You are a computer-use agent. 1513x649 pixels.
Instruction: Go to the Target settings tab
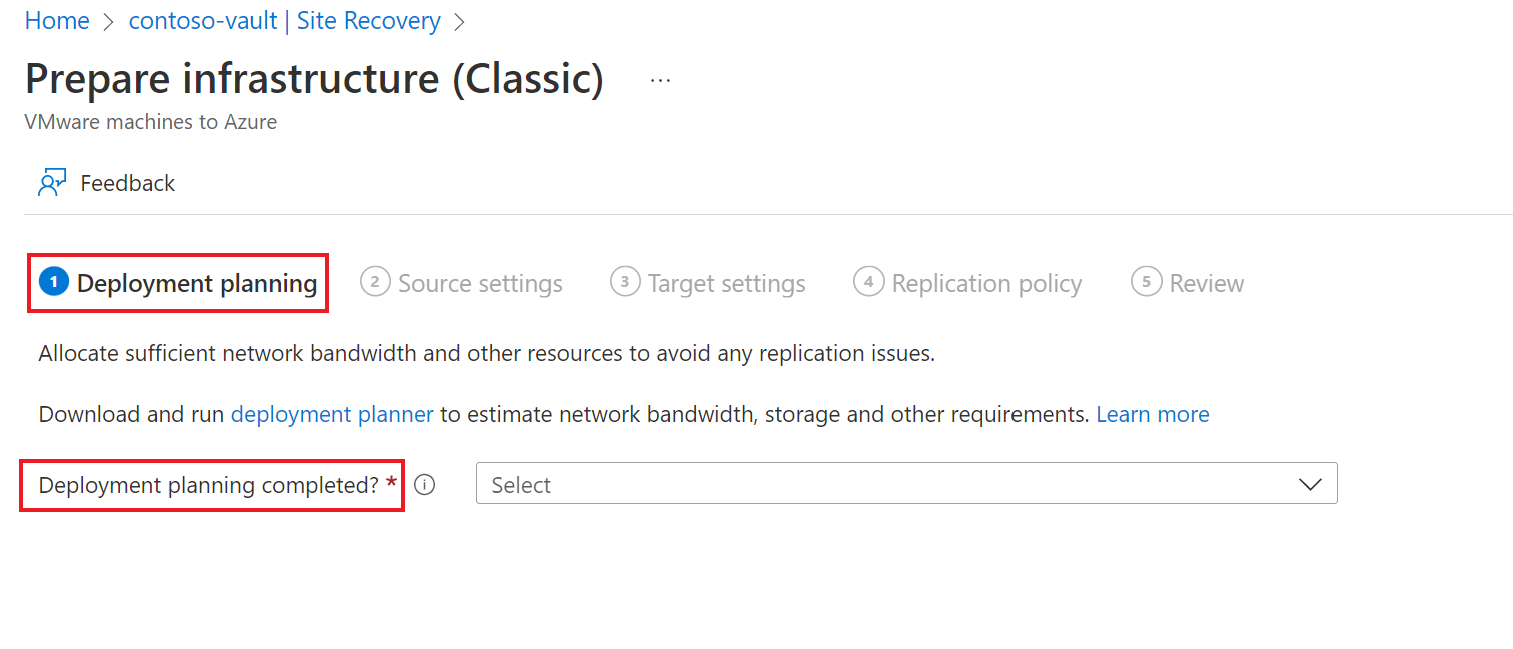click(x=726, y=284)
